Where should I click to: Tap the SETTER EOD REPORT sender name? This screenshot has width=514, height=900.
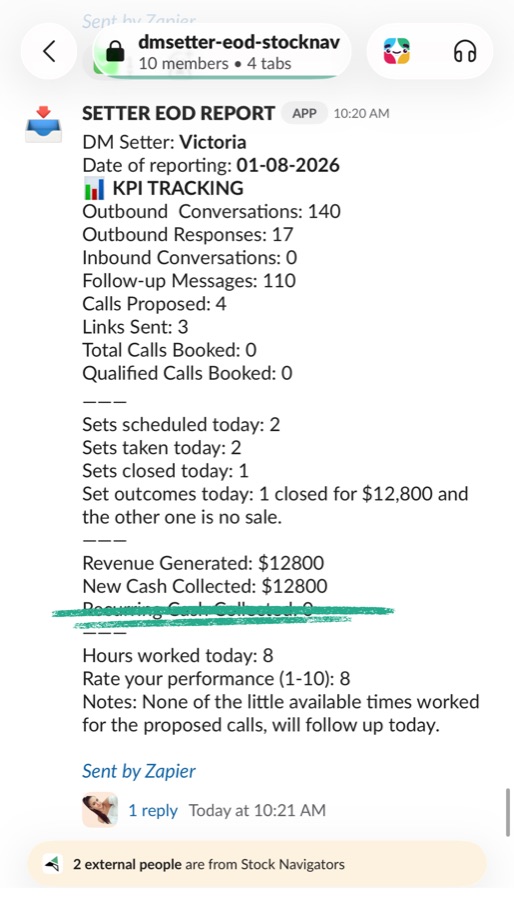(x=178, y=113)
